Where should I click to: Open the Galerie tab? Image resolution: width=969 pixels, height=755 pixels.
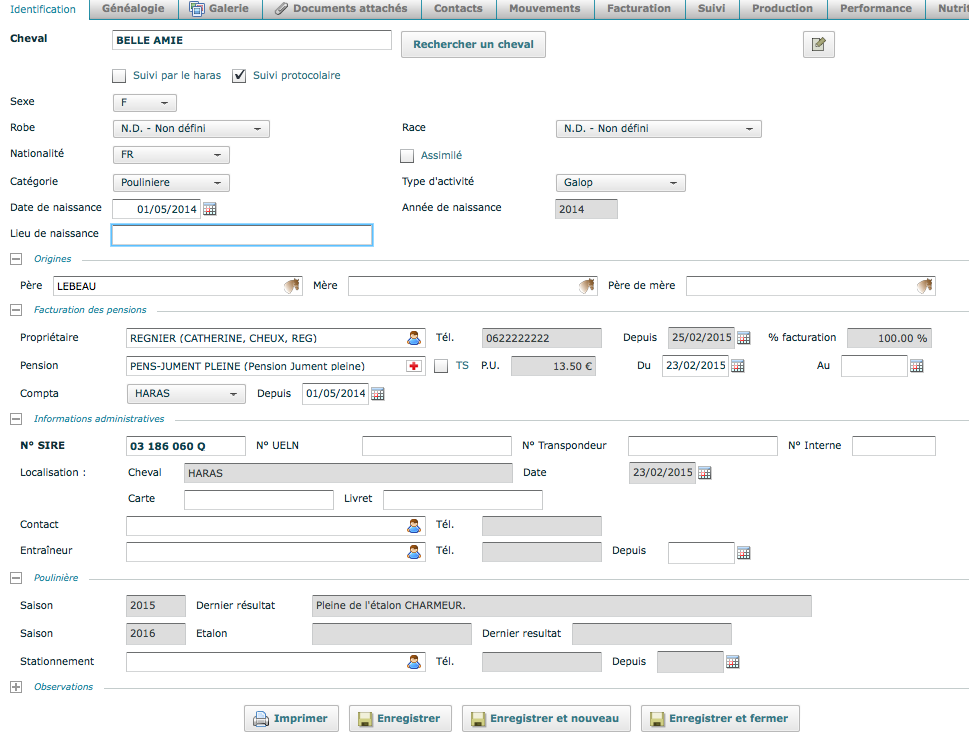pyautogui.click(x=221, y=9)
